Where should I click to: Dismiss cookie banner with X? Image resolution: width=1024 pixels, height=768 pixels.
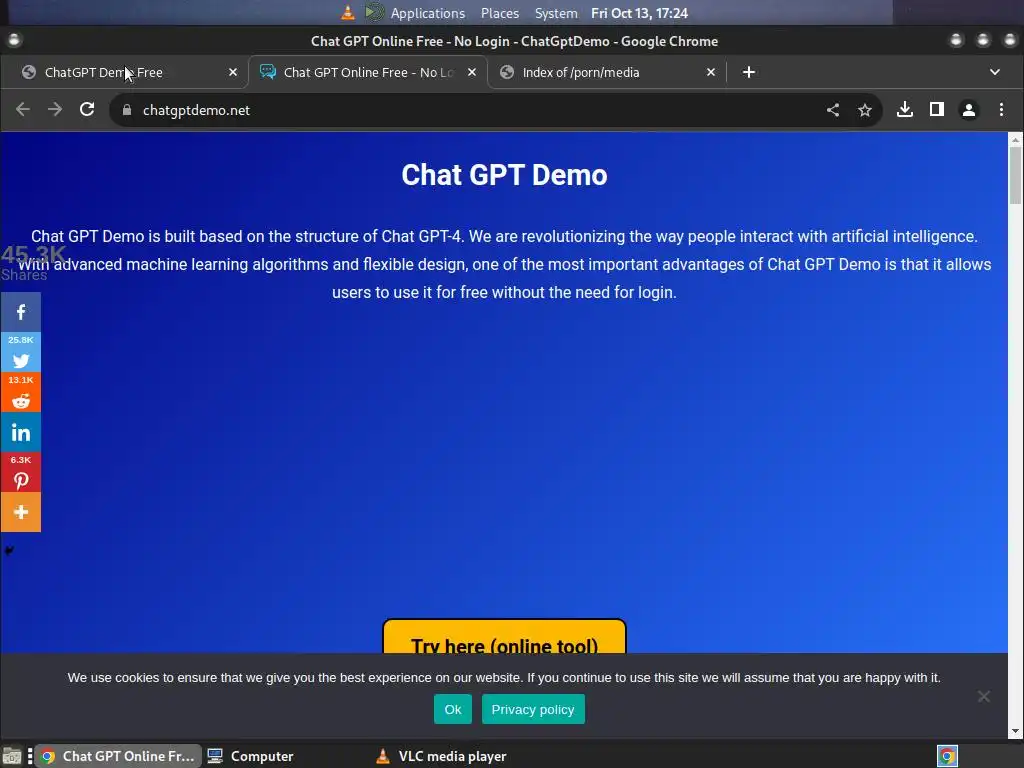(984, 697)
